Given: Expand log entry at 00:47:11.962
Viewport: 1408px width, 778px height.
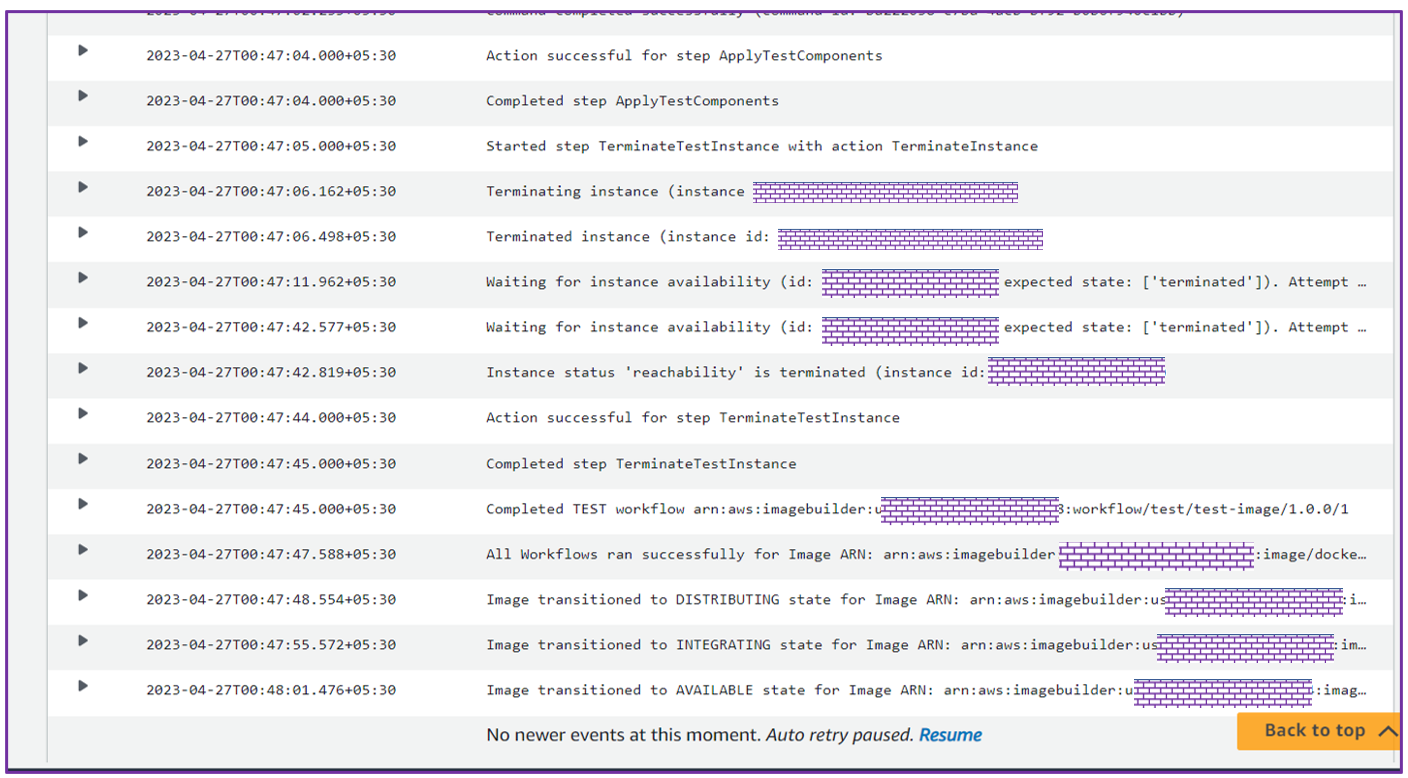Looking at the screenshot, I should point(83,277).
